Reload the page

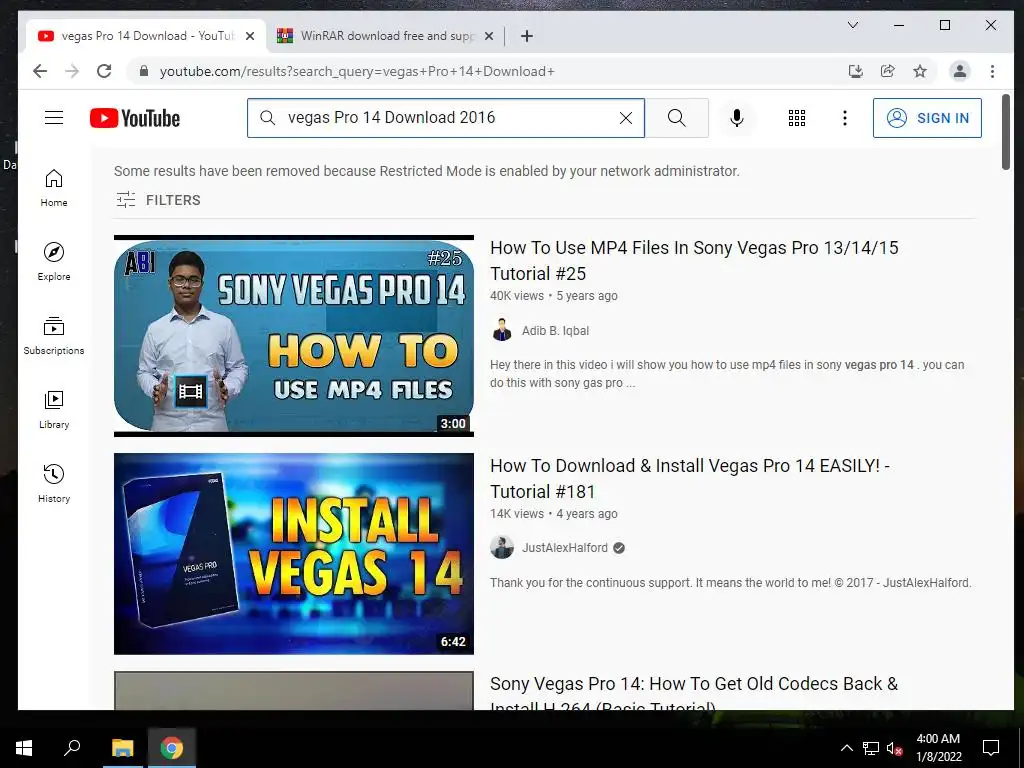click(104, 71)
